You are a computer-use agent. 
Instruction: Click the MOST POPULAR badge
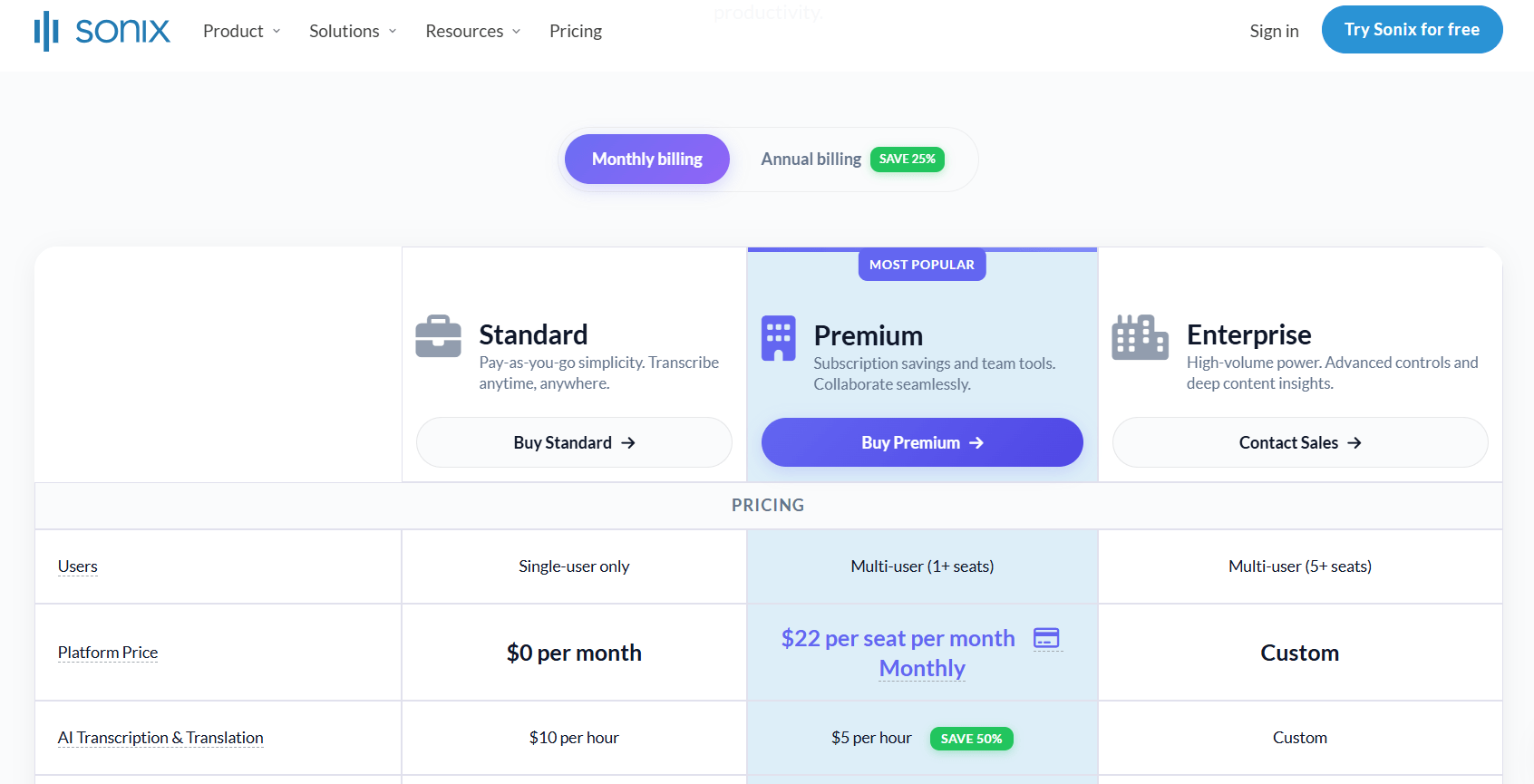click(x=922, y=265)
